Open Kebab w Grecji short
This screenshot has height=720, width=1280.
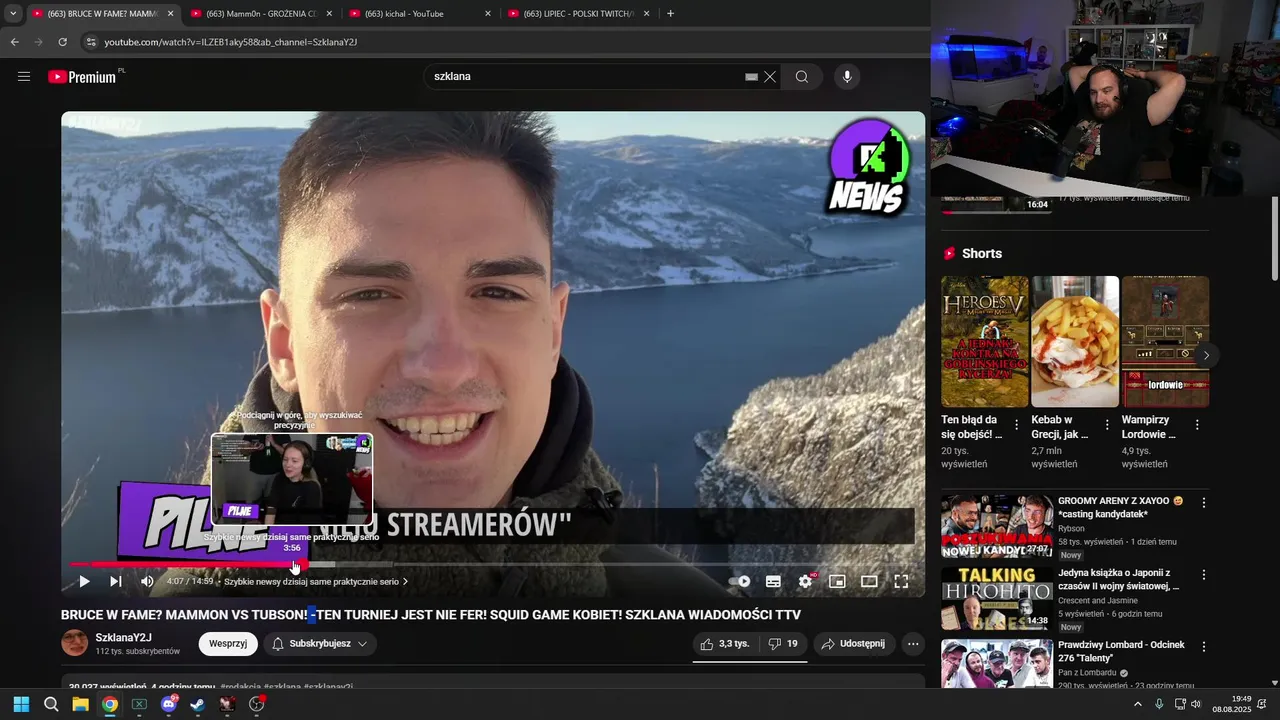click(1075, 341)
